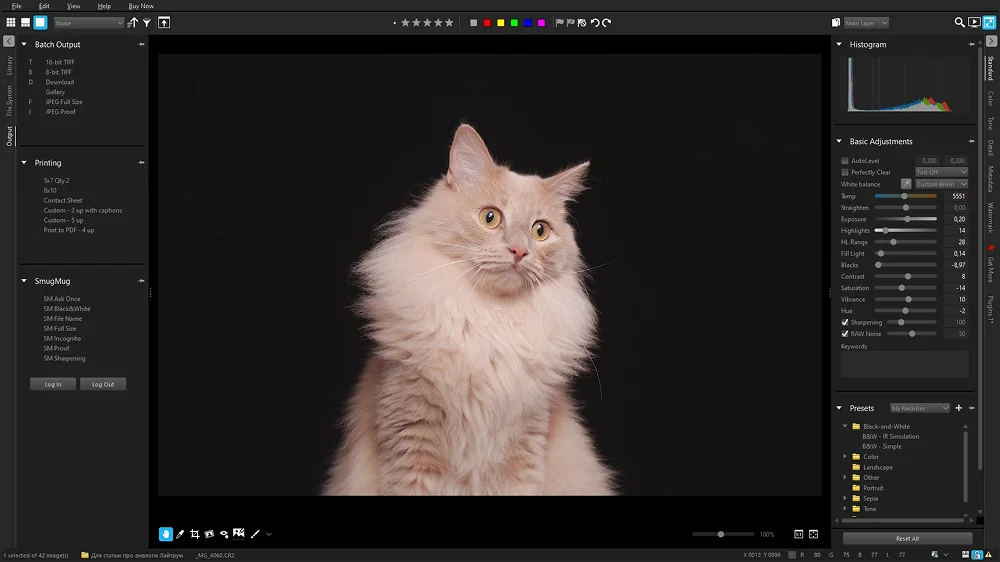Image resolution: width=1000 pixels, height=562 pixels.
Task: Open the Custom Kelvin white balance dropdown
Action: click(941, 184)
